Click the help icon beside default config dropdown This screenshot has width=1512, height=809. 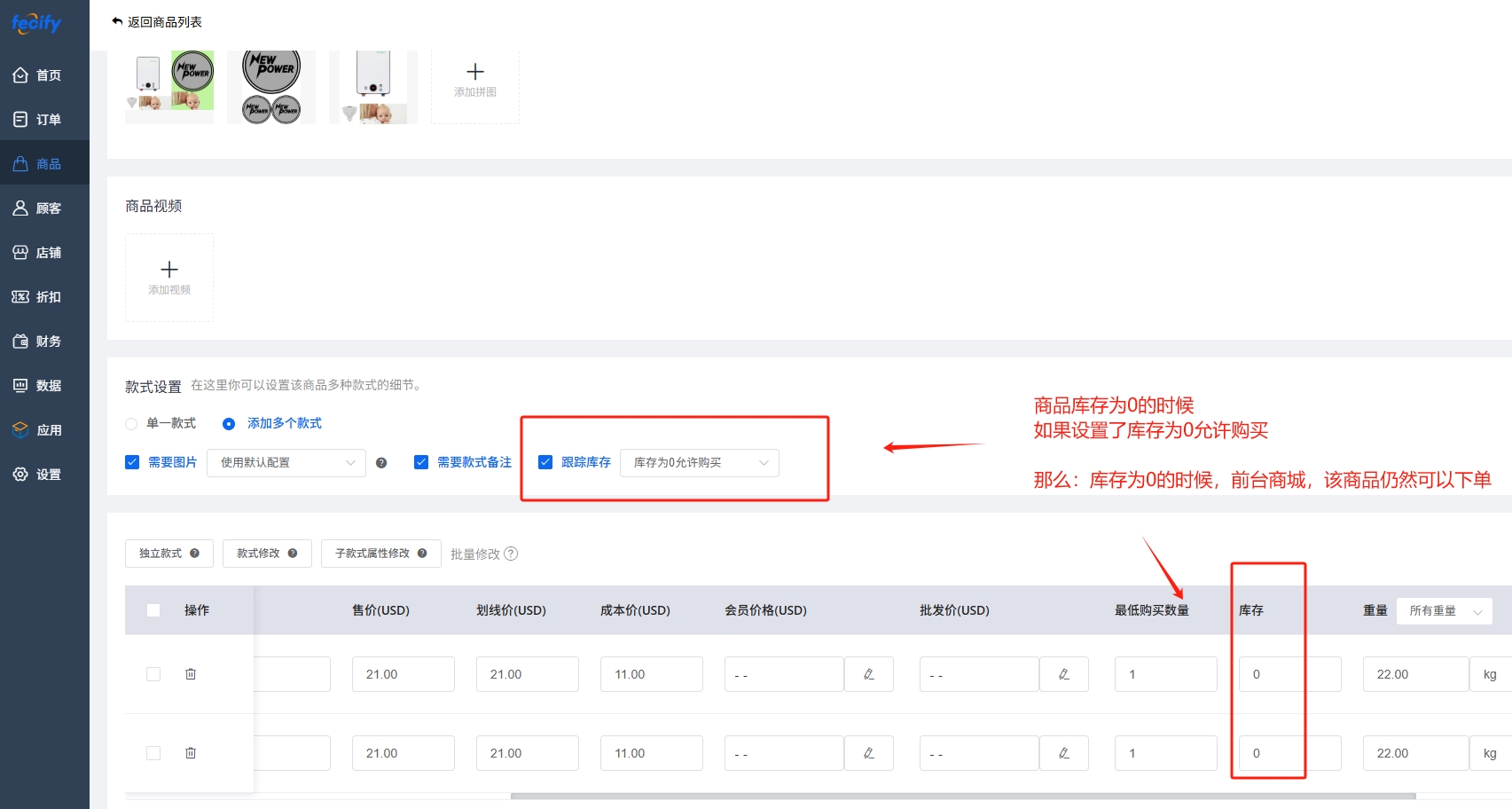(381, 463)
